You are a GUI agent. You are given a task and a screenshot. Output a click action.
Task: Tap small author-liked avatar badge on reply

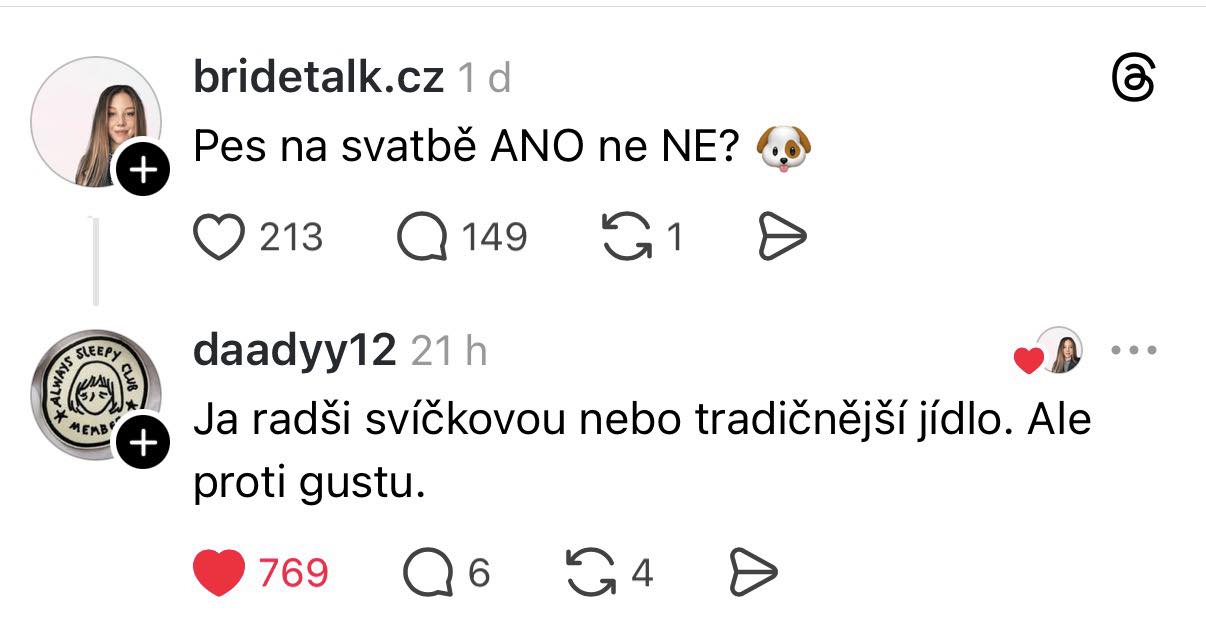[x=1058, y=351]
